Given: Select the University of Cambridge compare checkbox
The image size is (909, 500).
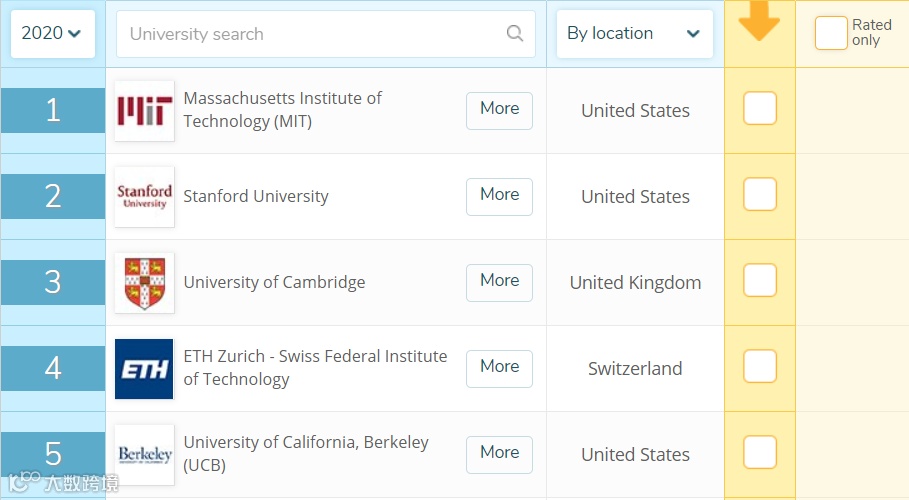Looking at the screenshot, I should tap(760, 280).
